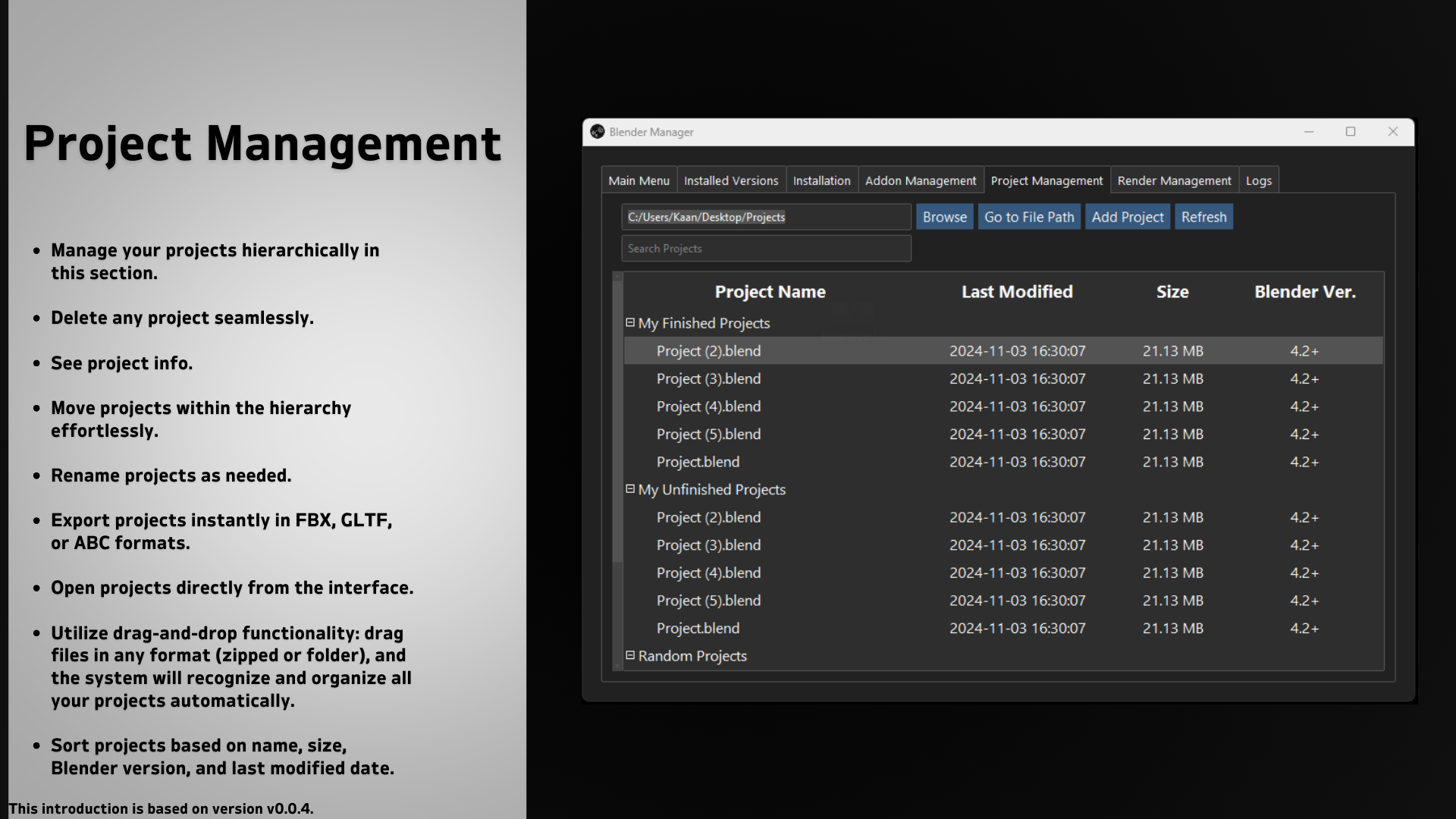Collapse the My Unfinished Projects folder
The image size is (1456, 819).
[629, 489]
